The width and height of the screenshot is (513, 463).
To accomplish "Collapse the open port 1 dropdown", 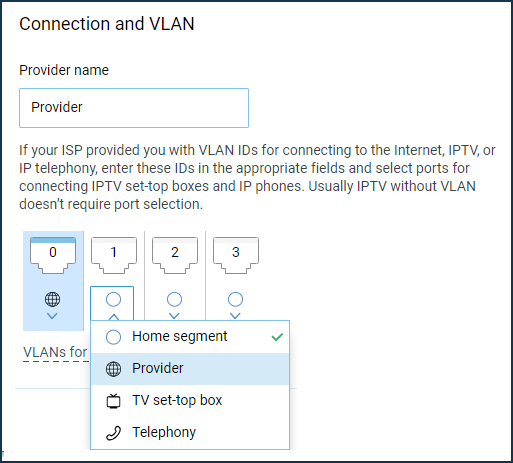I will point(114,317).
